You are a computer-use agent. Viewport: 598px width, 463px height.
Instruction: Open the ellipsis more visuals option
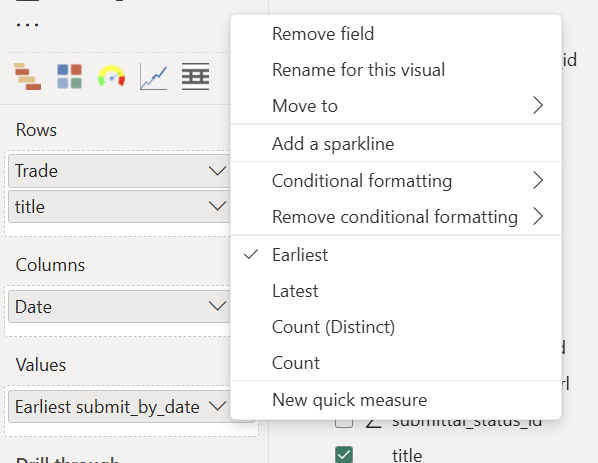click(27, 25)
